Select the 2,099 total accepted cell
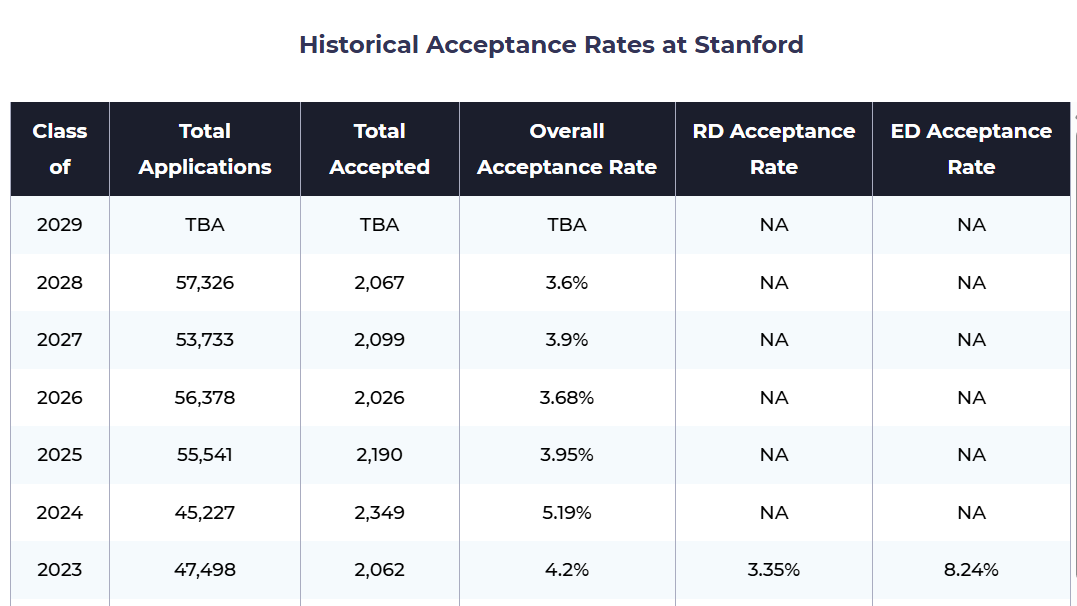Image resolution: width=1077 pixels, height=606 pixels. [x=379, y=339]
